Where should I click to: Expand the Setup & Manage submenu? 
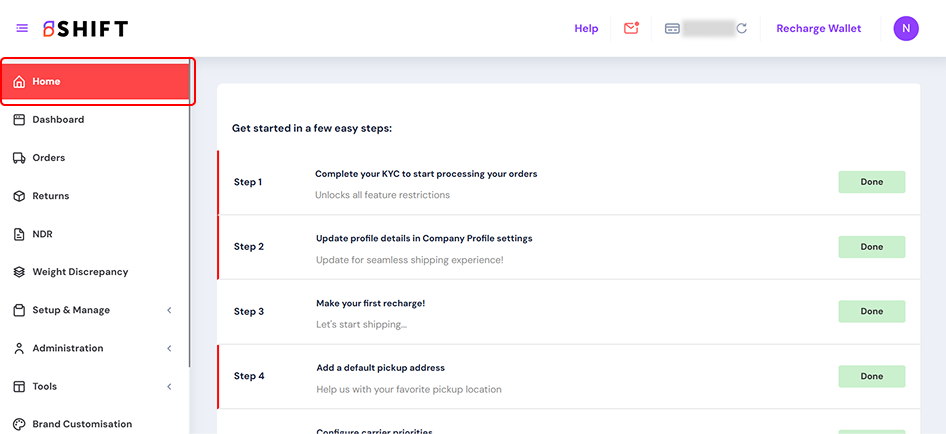(168, 310)
